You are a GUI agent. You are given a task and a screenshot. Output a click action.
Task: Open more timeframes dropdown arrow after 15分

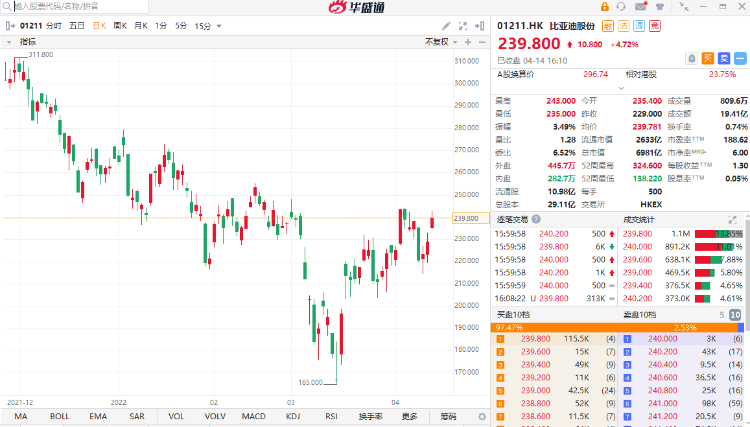pyautogui.click(x=219, y=26)
